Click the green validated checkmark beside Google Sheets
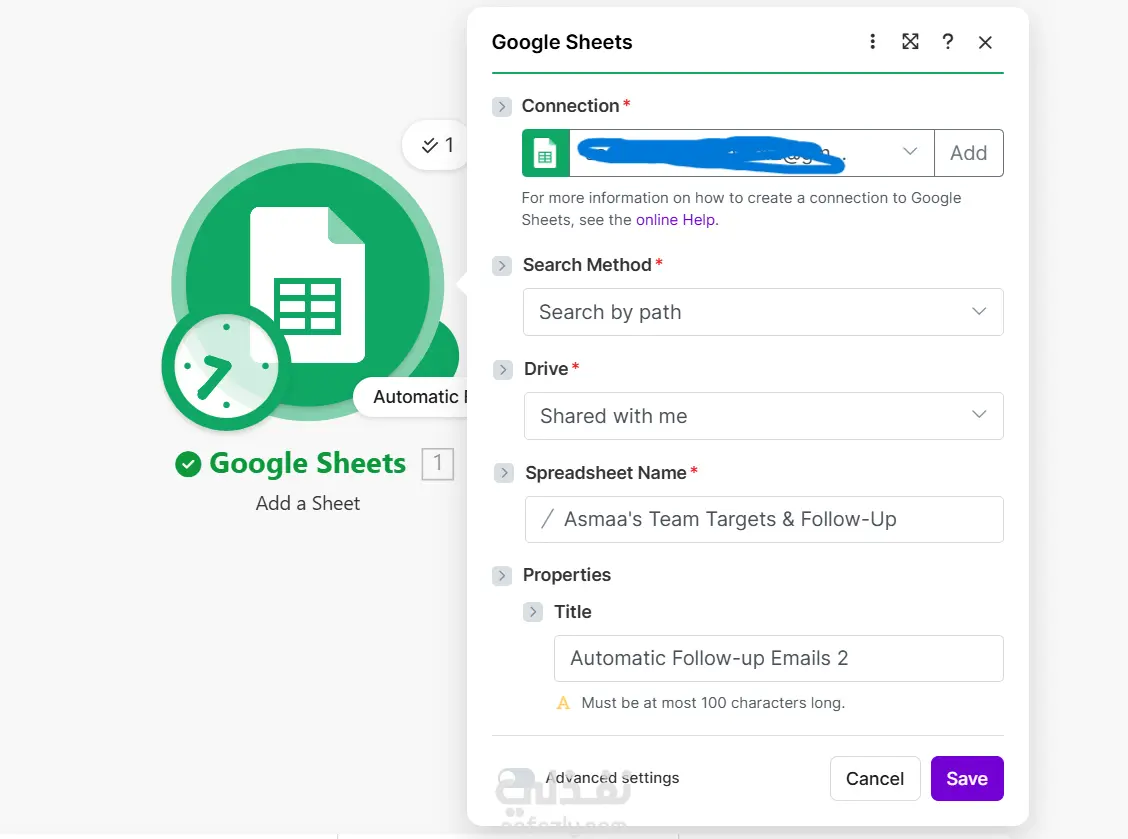This screenshot has width=1128, height=839. click(x=188, y=464)
